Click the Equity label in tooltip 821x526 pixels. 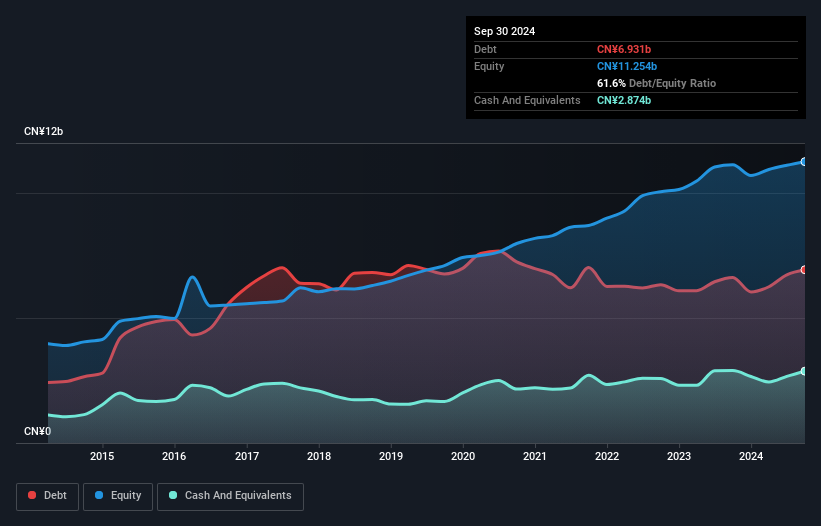[x=489, y=66]
